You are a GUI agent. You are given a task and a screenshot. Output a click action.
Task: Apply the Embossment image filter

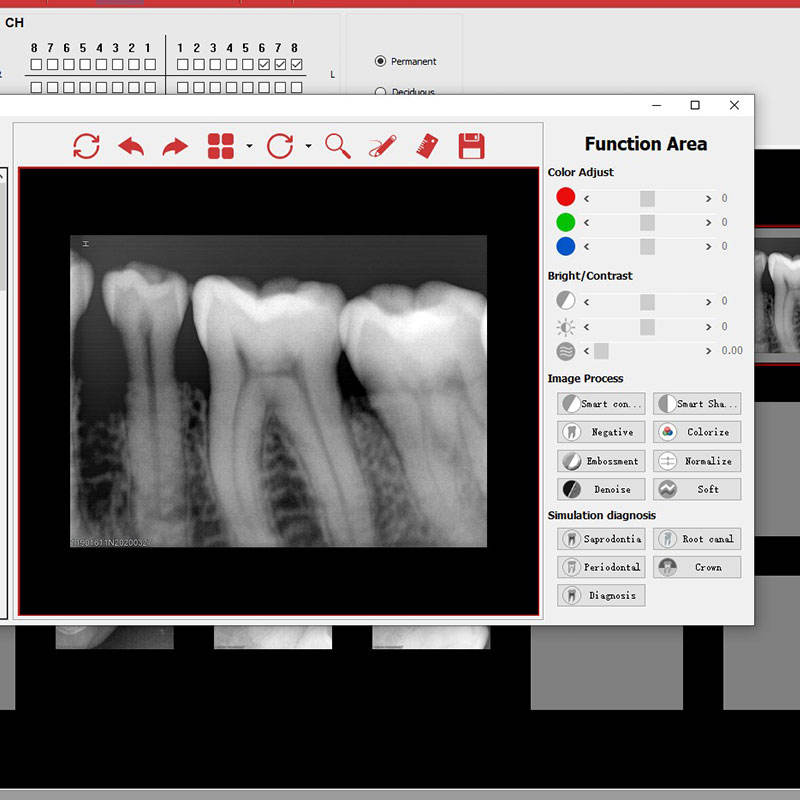(601, 461)
